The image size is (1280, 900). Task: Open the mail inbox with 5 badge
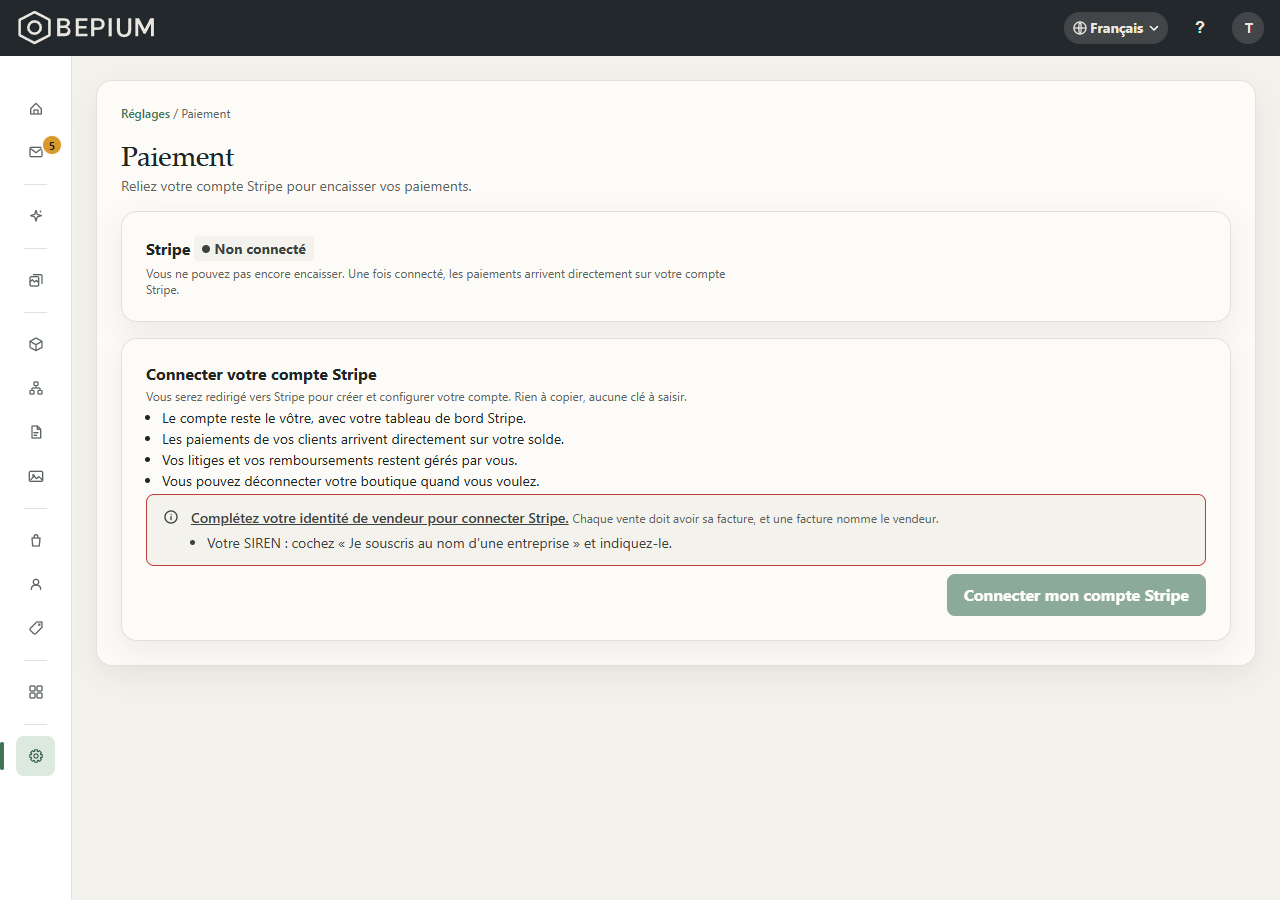click(x=36, y=152)
